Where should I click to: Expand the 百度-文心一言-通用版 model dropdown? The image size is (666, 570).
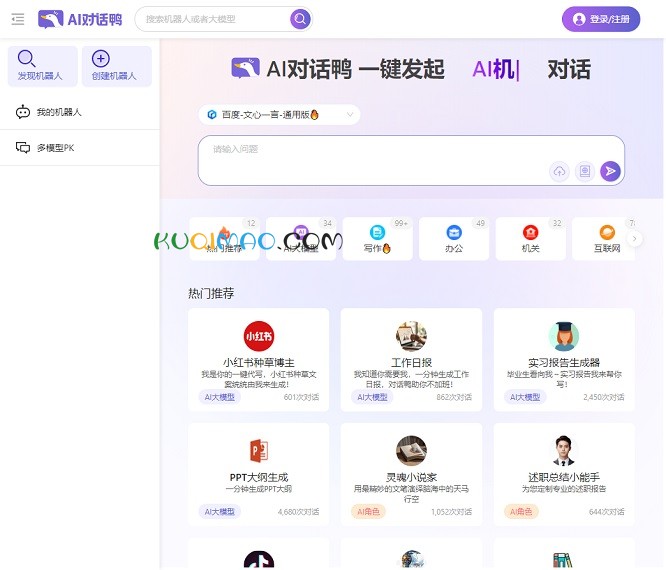(x=279, y=115)
